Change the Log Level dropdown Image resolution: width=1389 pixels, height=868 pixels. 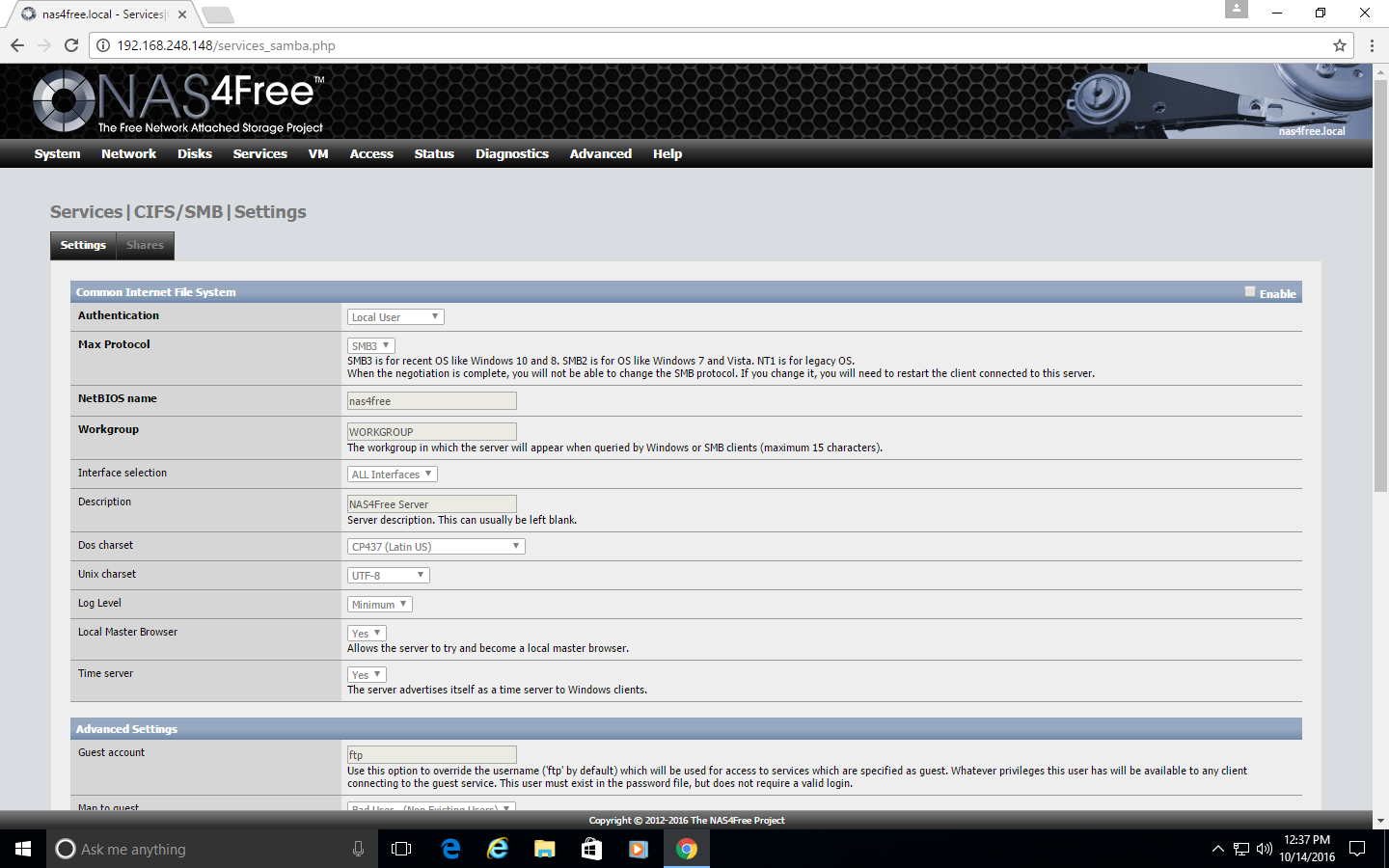click(x=379, y=605)
